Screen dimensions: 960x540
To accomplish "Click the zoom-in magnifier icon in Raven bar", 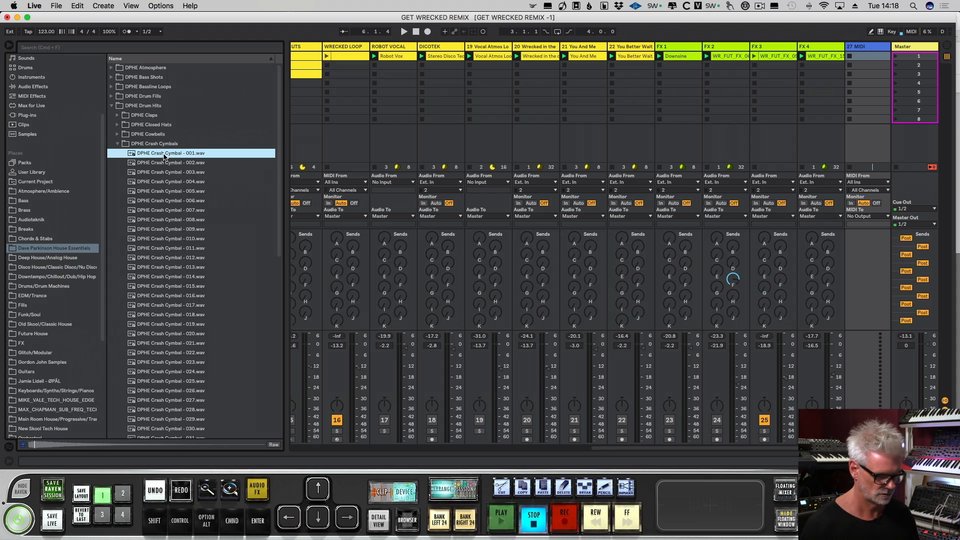I will (230, 489).
